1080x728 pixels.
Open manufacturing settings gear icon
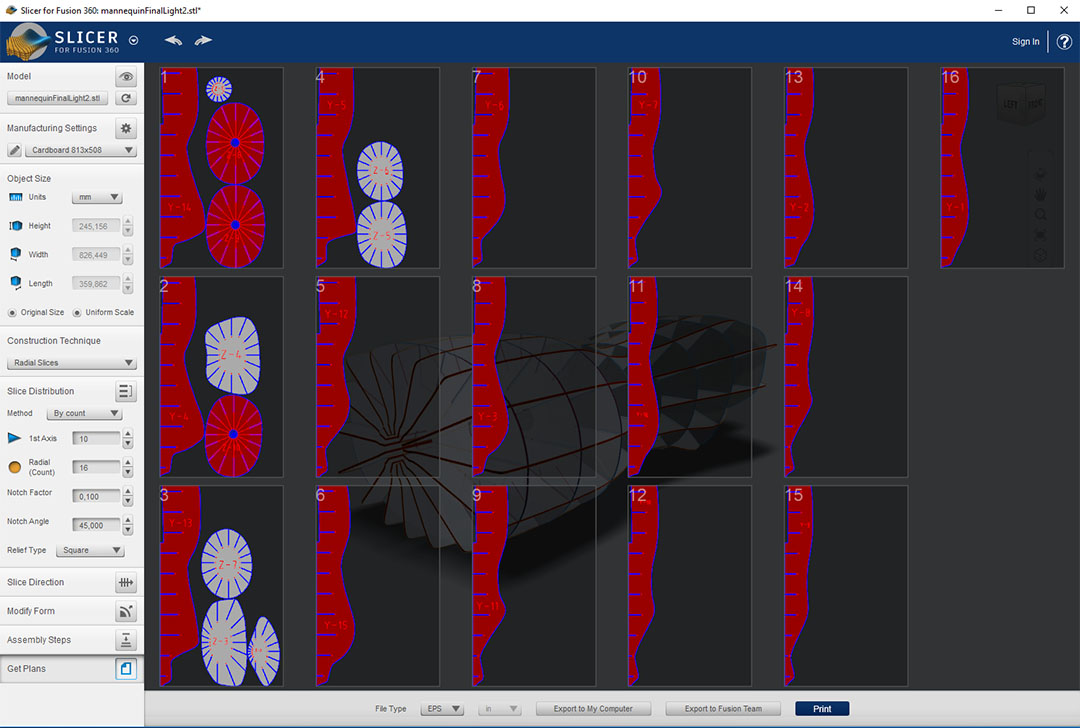[125, 128]
